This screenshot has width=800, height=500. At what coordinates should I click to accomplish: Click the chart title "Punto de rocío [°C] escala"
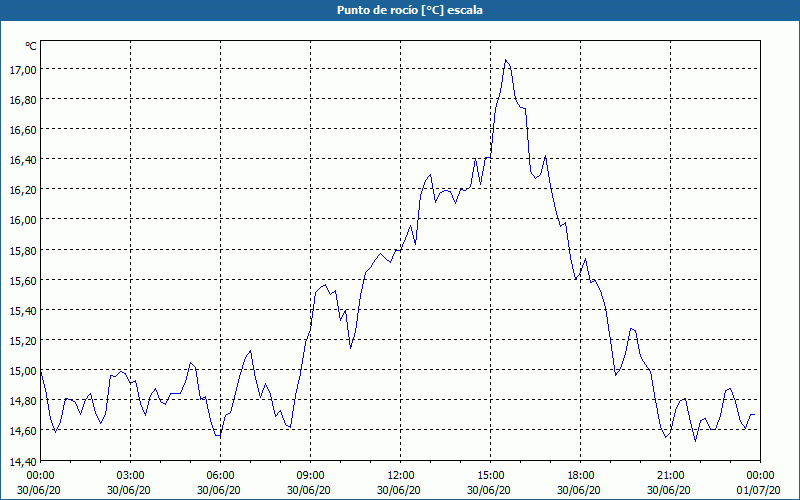410,10
